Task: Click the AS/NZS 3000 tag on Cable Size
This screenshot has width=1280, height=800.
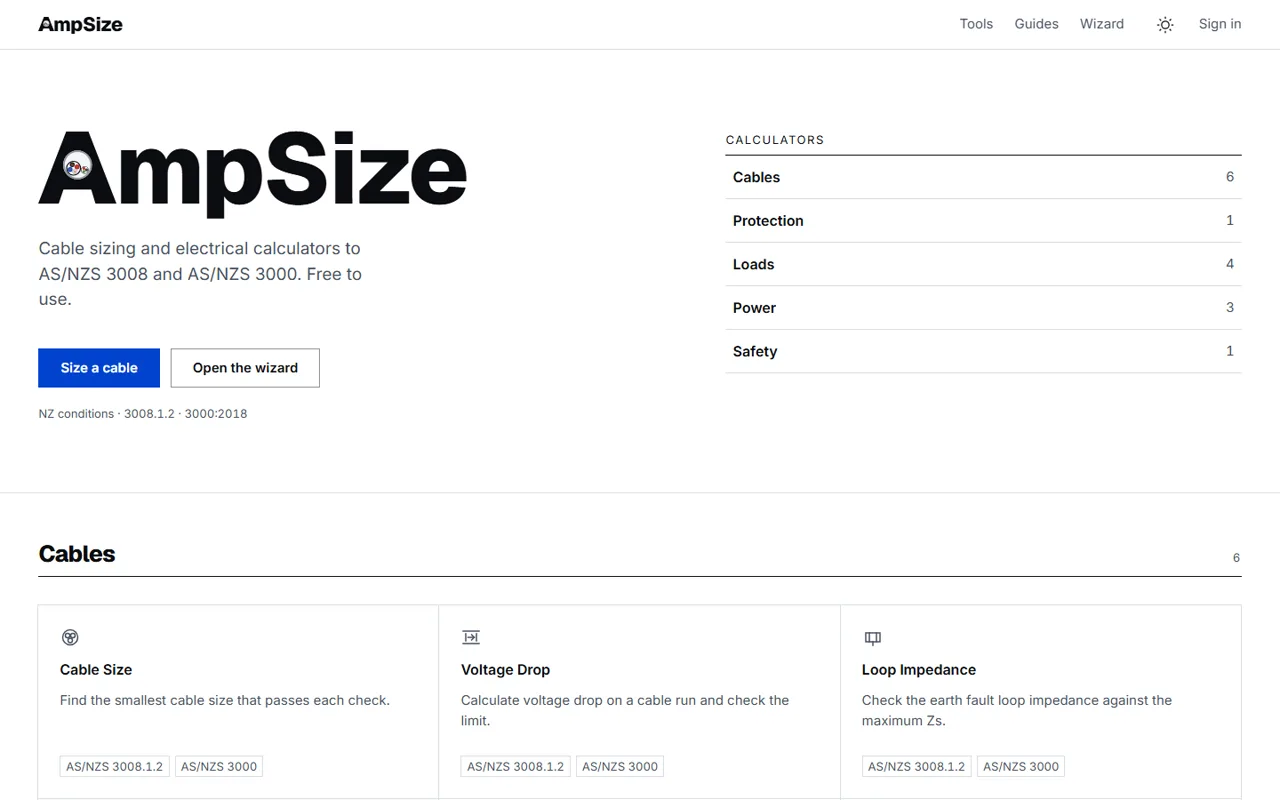Action: click(x=219, y=767)
